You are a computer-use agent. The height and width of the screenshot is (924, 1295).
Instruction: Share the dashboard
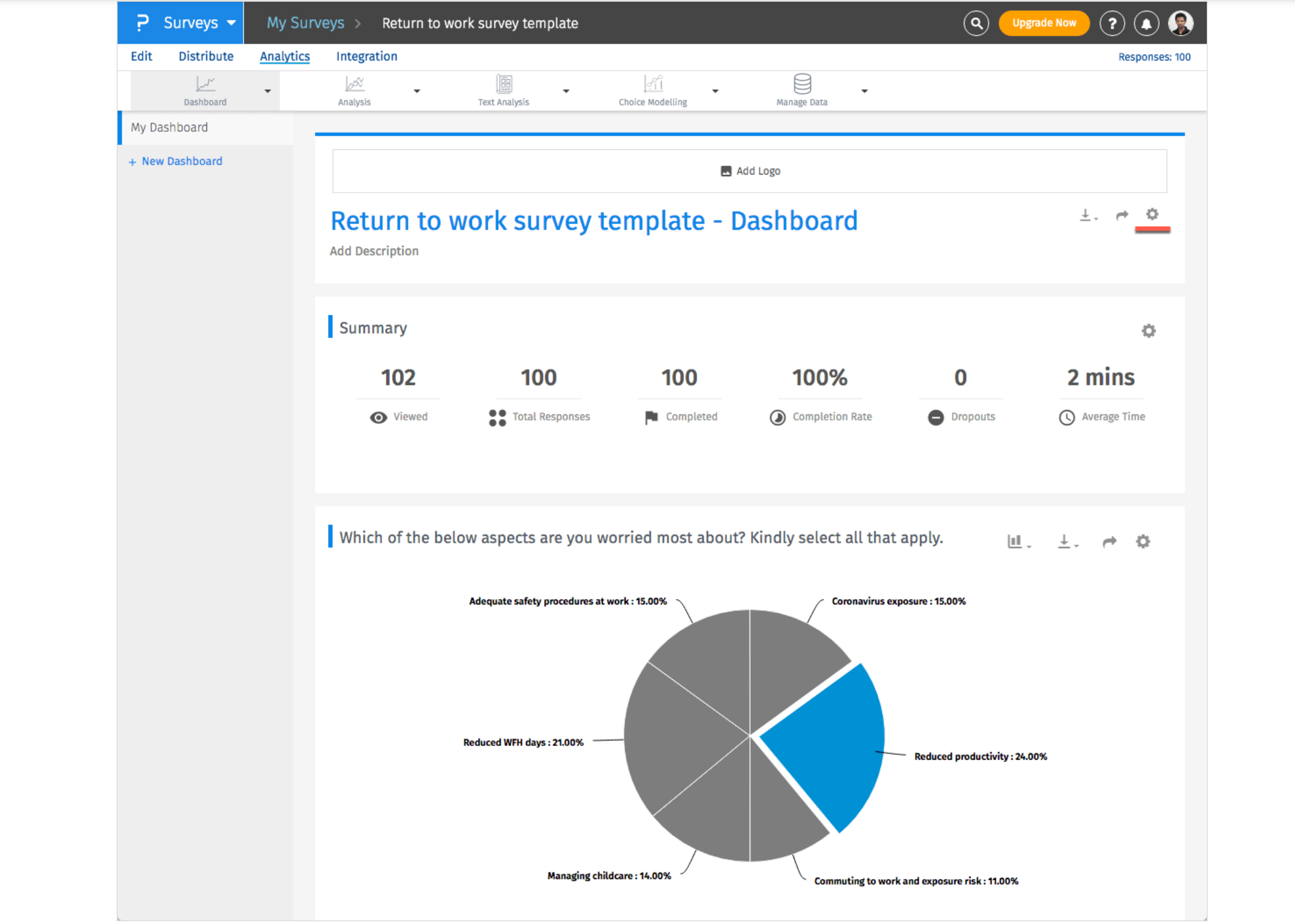click(x=1121, y=216)
